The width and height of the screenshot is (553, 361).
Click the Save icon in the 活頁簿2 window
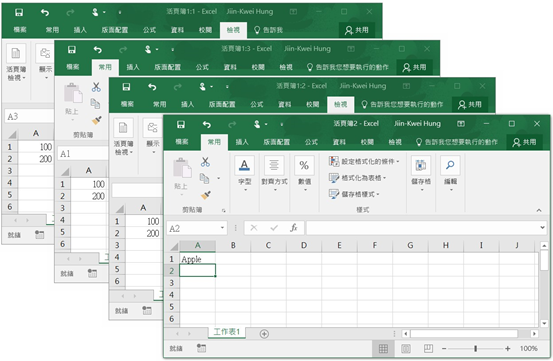click(x=181, y=124)
